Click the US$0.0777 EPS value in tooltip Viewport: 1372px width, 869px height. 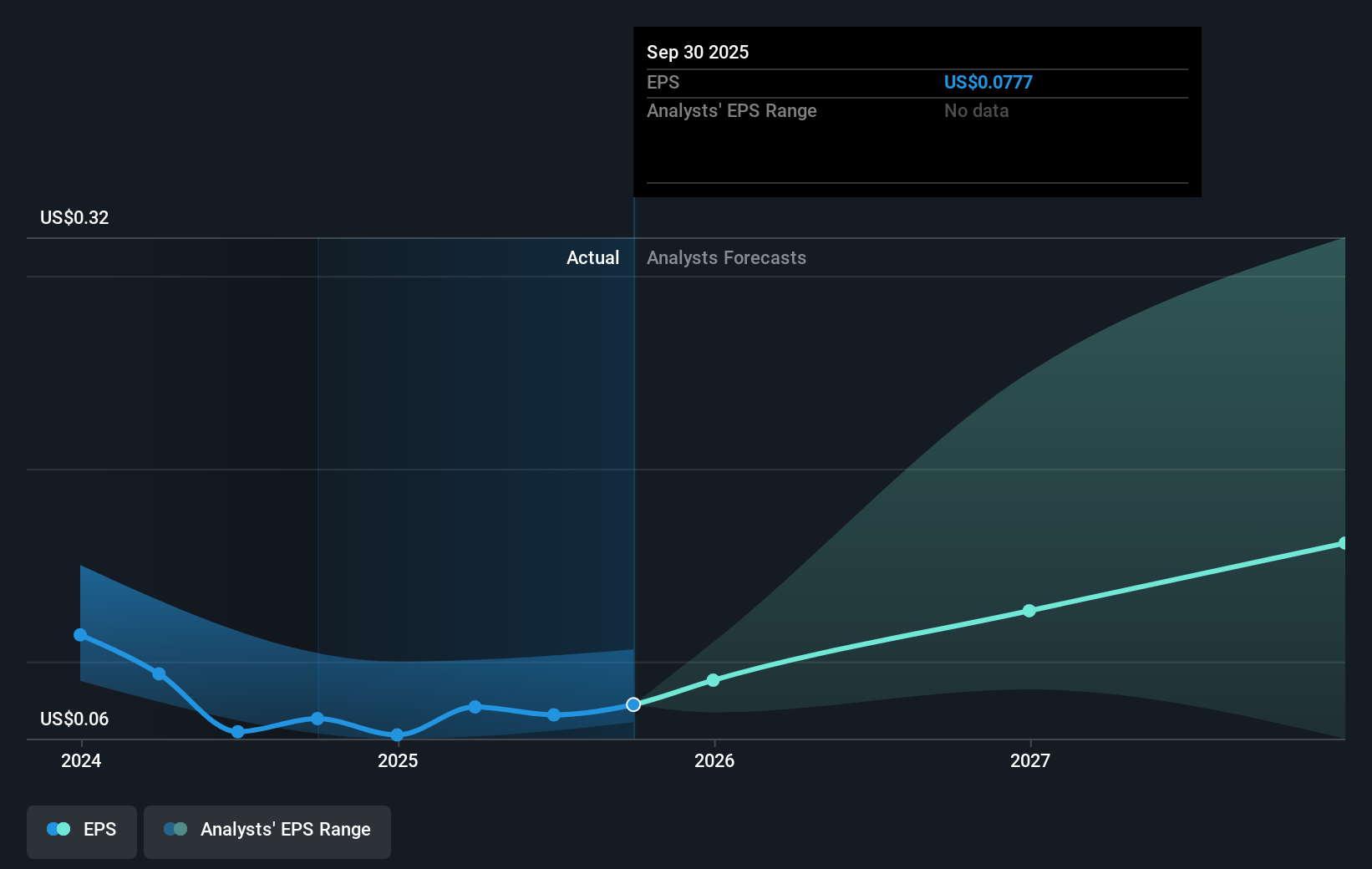pyautogui.click(x=988, y=82)
